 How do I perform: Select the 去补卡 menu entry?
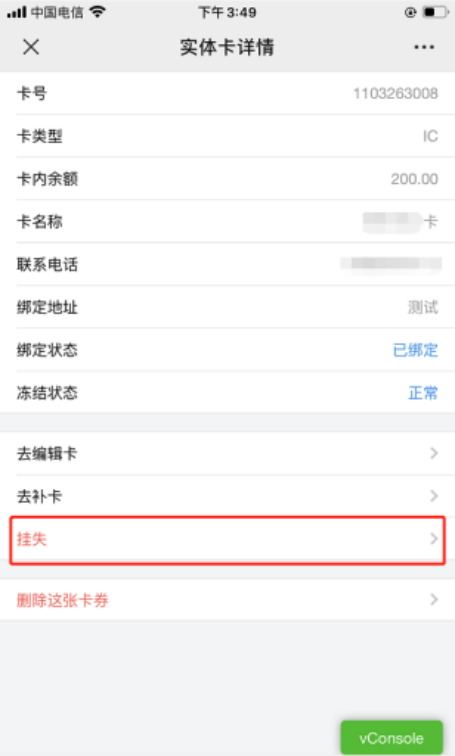228,496
